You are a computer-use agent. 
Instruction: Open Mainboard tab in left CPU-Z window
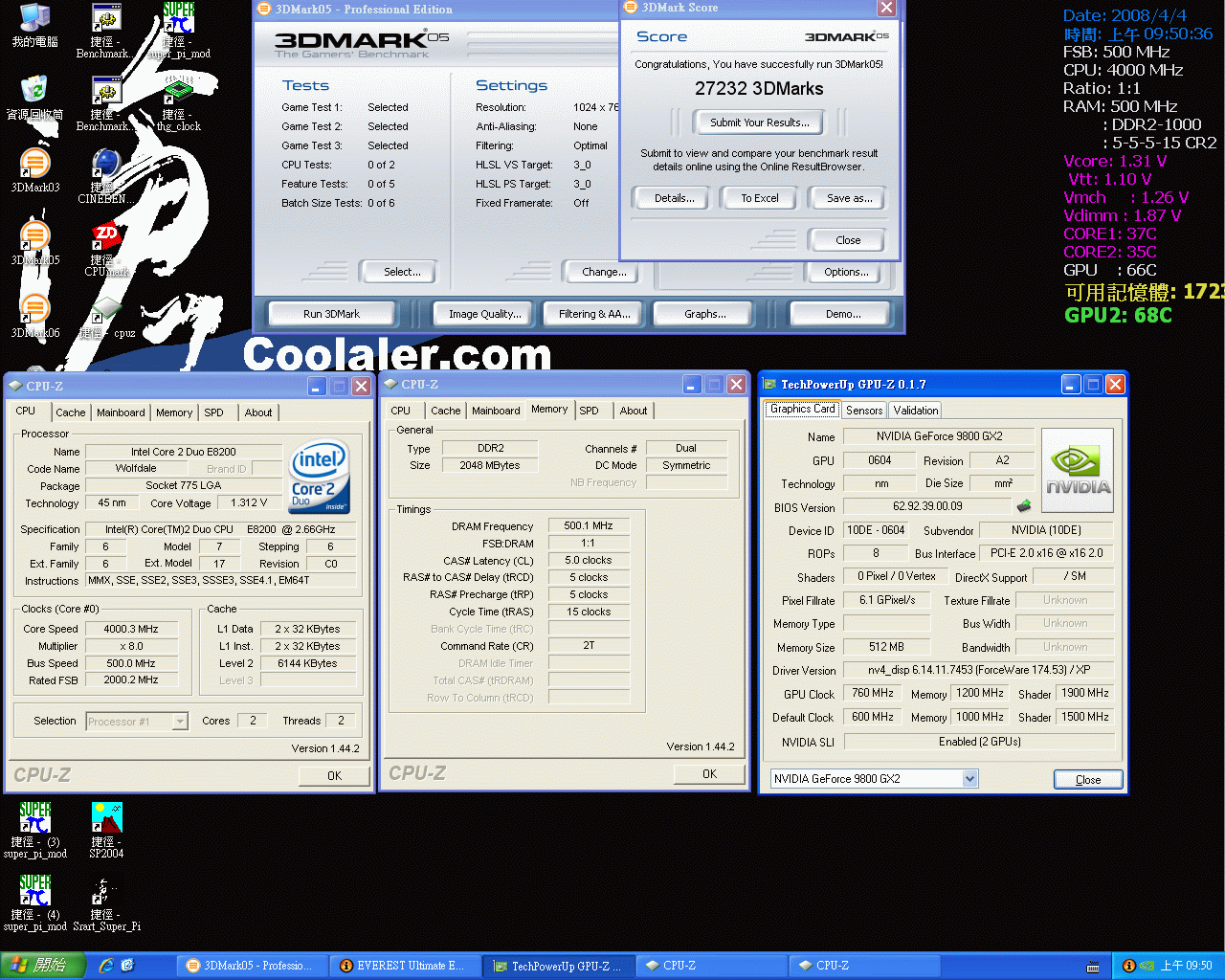click(122, 412)
